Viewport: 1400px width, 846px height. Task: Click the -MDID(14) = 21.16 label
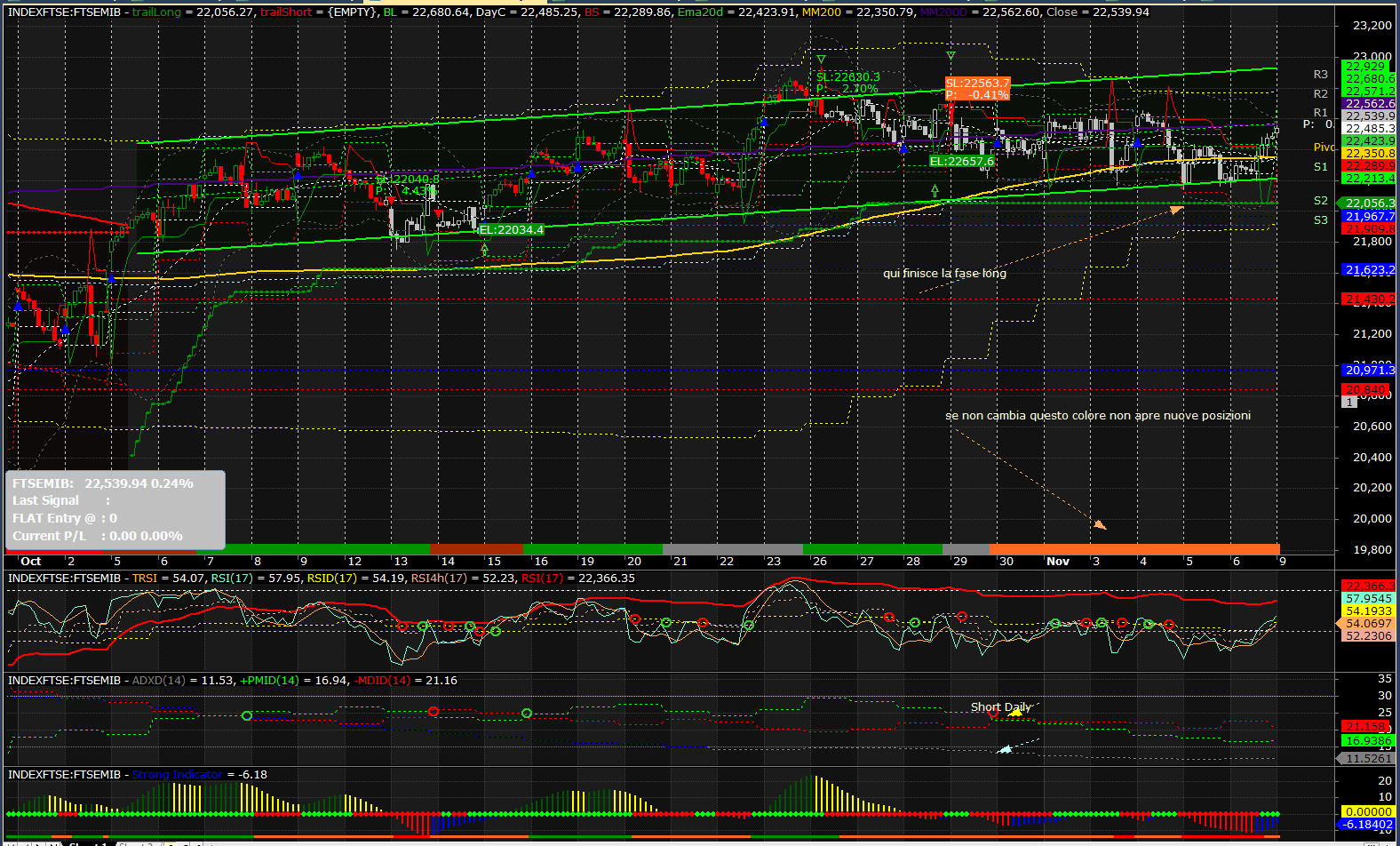pyautogui.click(x=406, y=681)
